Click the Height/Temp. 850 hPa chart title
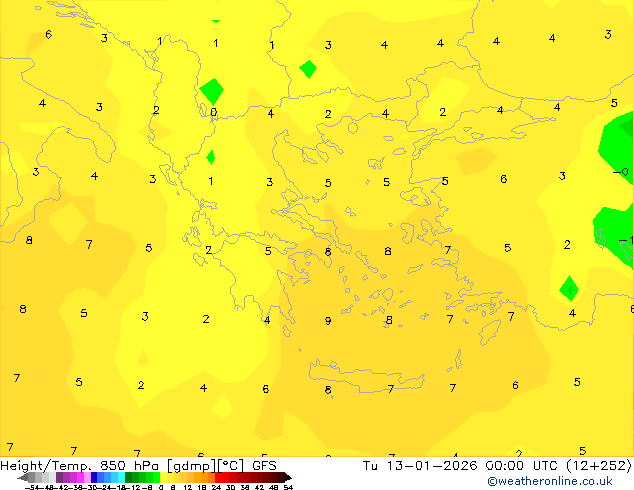Image resolution: width=634 pixels, height=490 pixels. click(138, 465)
